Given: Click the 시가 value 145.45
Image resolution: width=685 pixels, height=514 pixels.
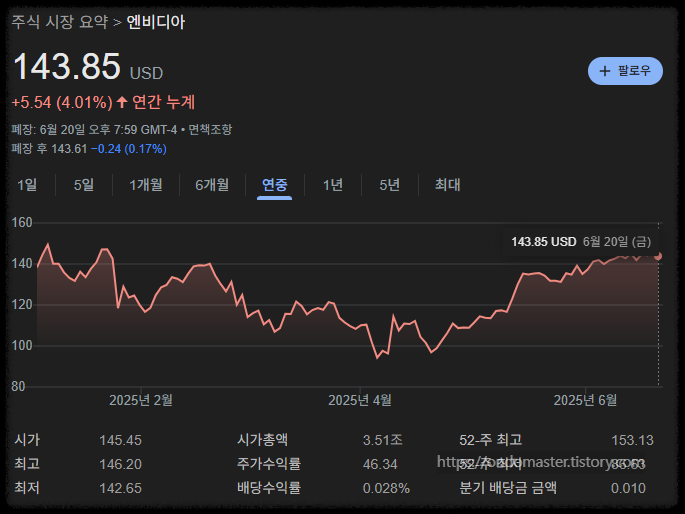Looking at the screenshot, I should [x=121, y=440].
